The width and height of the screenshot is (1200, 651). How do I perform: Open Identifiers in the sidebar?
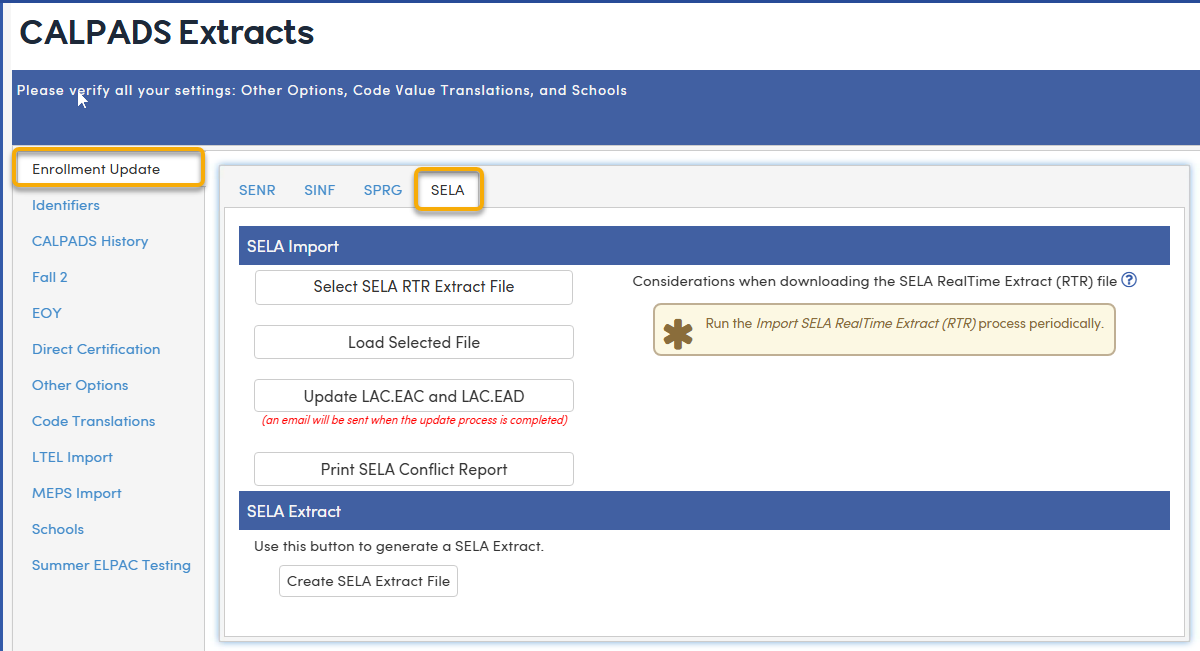point(66,205)
